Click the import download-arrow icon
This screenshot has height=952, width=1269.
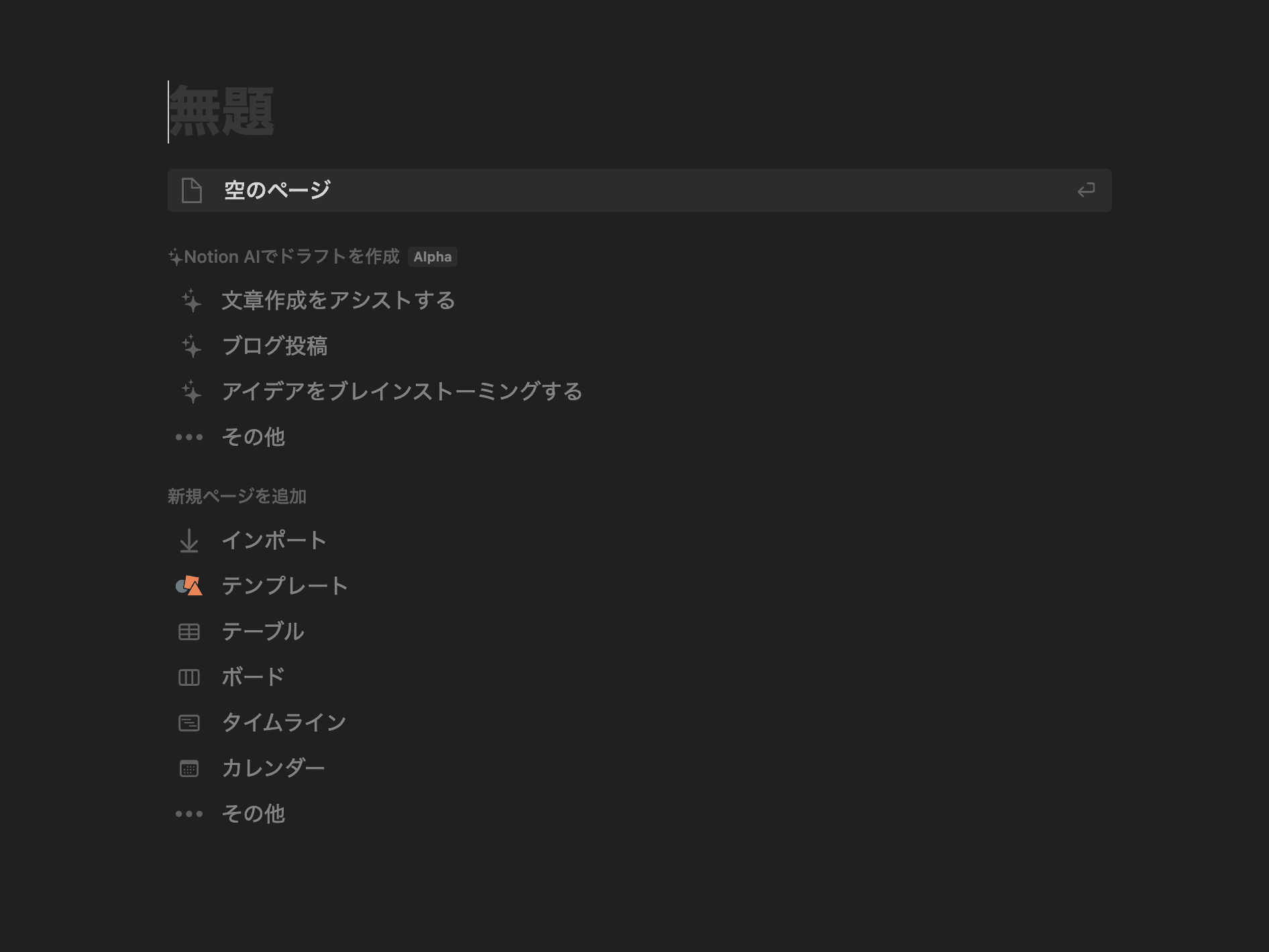click(x=189, y=540)
